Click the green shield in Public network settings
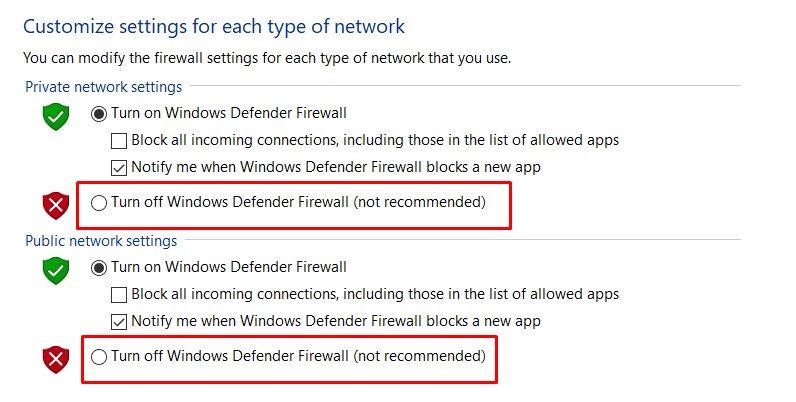 pyautogui.click(x=55, y=270)
